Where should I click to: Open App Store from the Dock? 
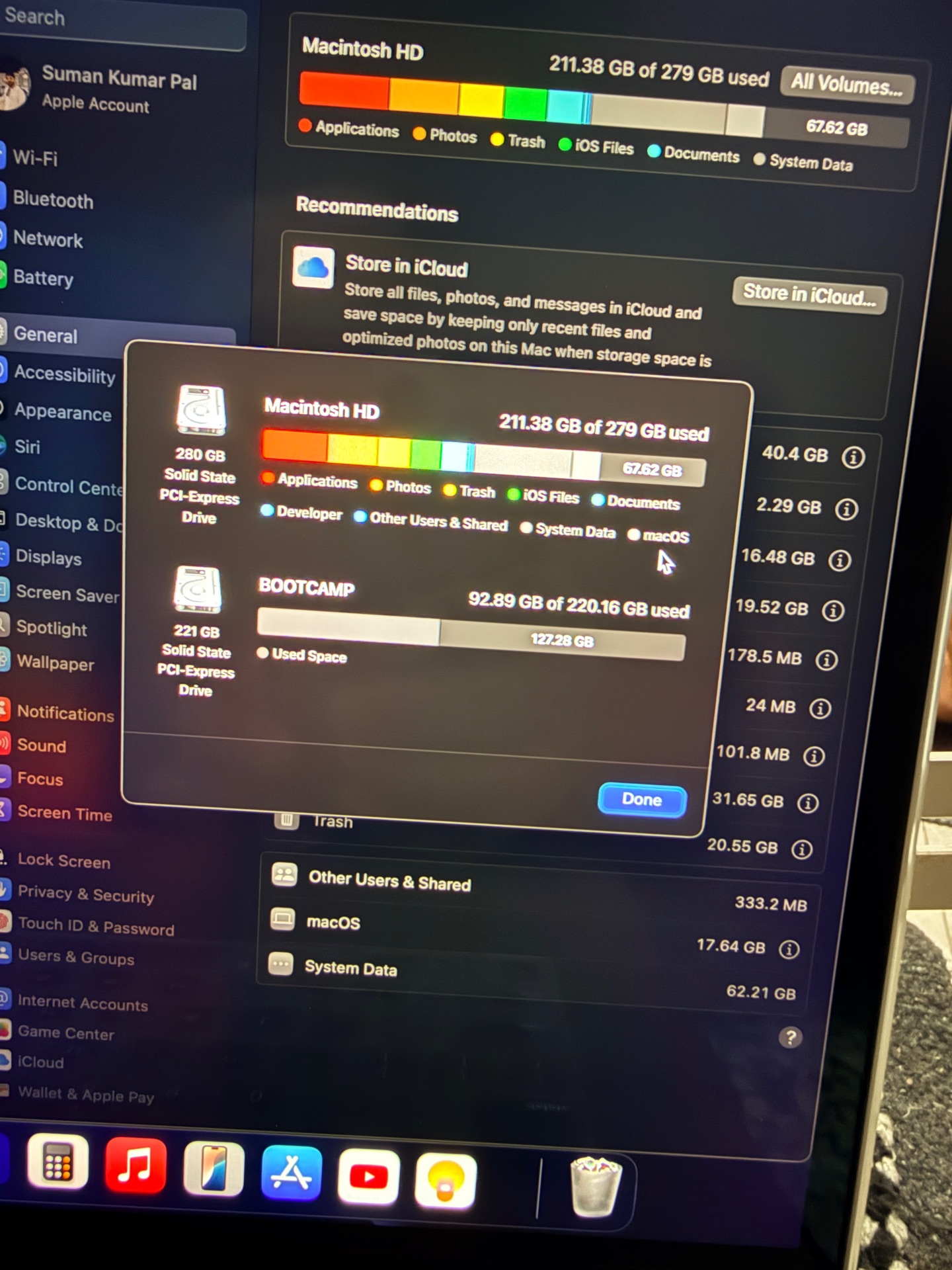pos(292,1173)
